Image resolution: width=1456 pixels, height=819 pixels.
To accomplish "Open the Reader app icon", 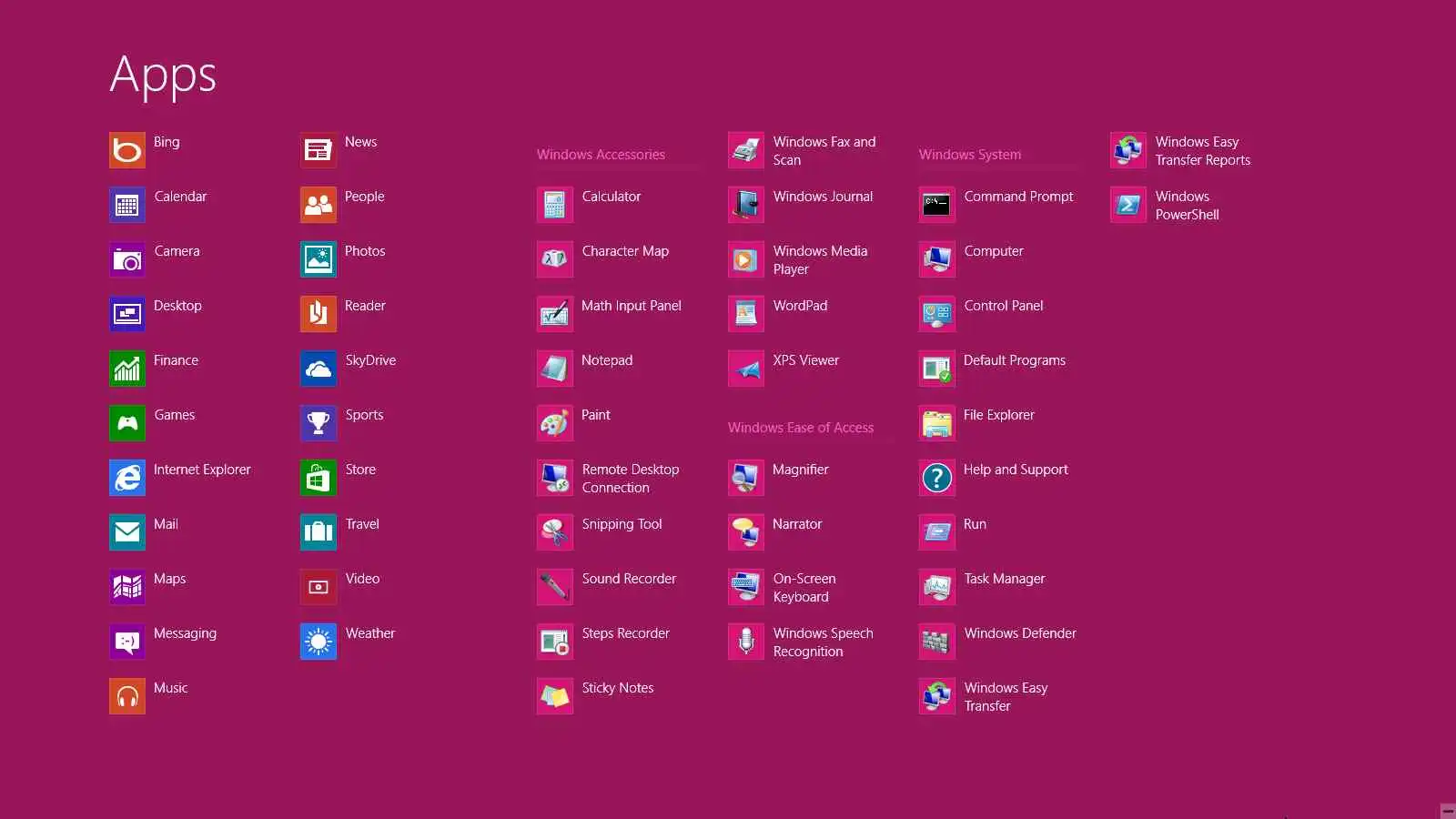I will click(x=318, y=314).
